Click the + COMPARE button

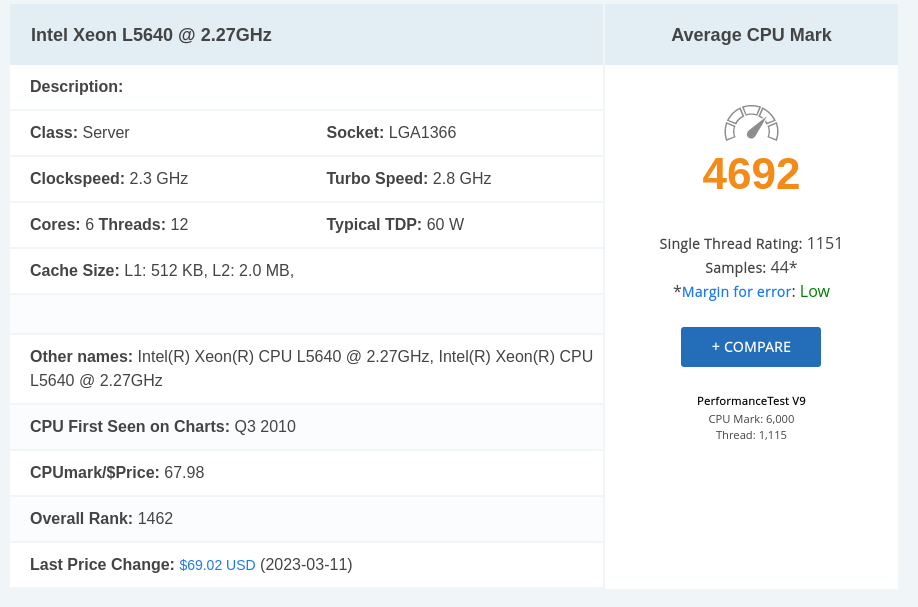click(x=751, y=347)
